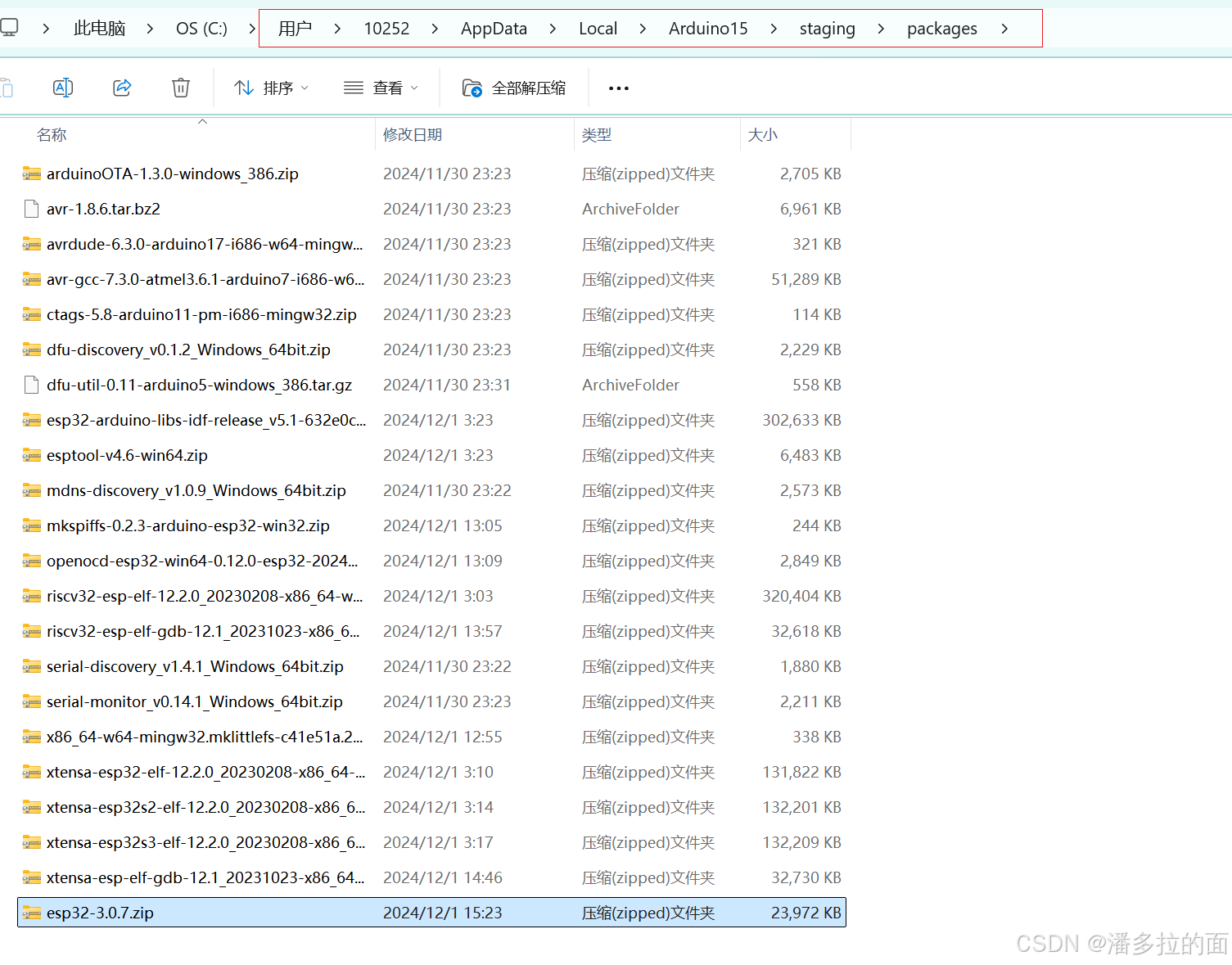
Task: Select the zip icon of arduinoOTA-1.3.0-windows_386.zip
Action: (x=32, y=174)
